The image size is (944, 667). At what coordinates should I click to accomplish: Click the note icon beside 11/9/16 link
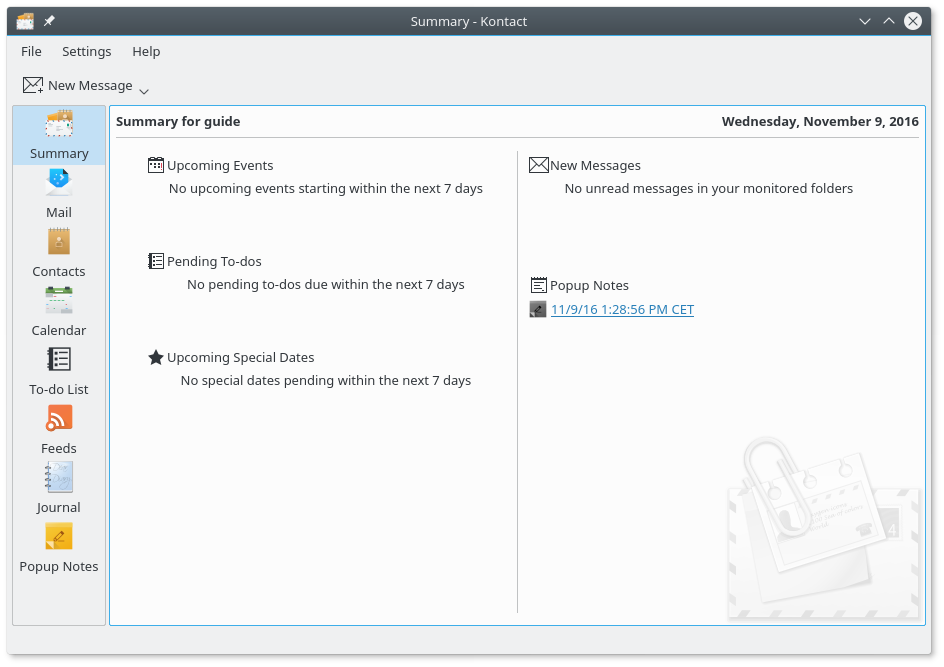tap(538, 309)
